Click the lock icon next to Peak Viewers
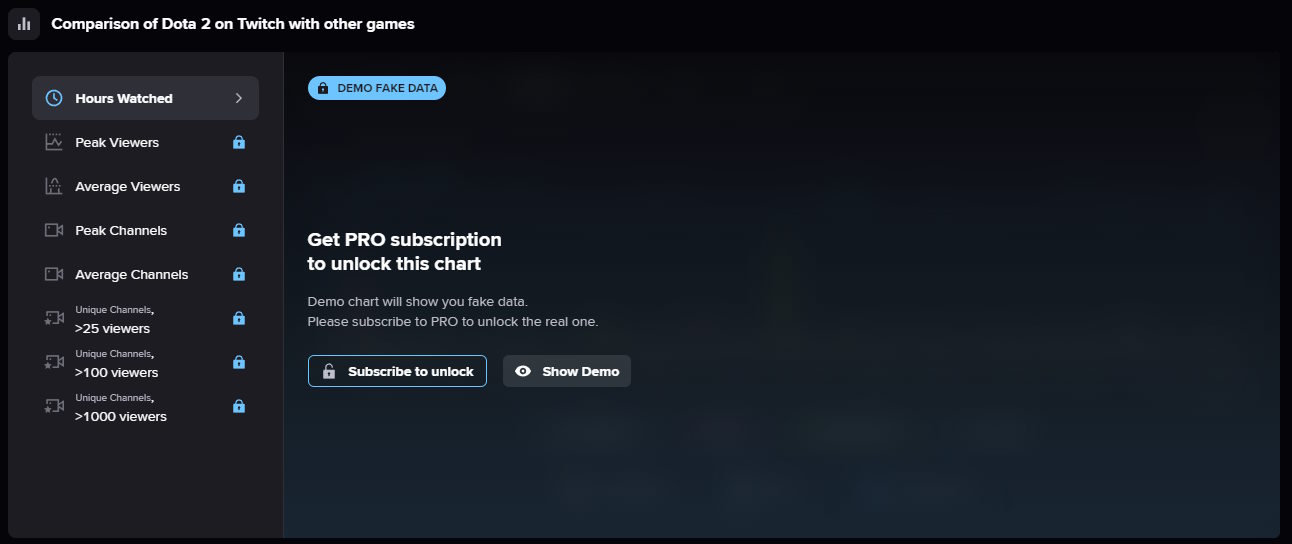1292x544 pixels. pos(239,142)
